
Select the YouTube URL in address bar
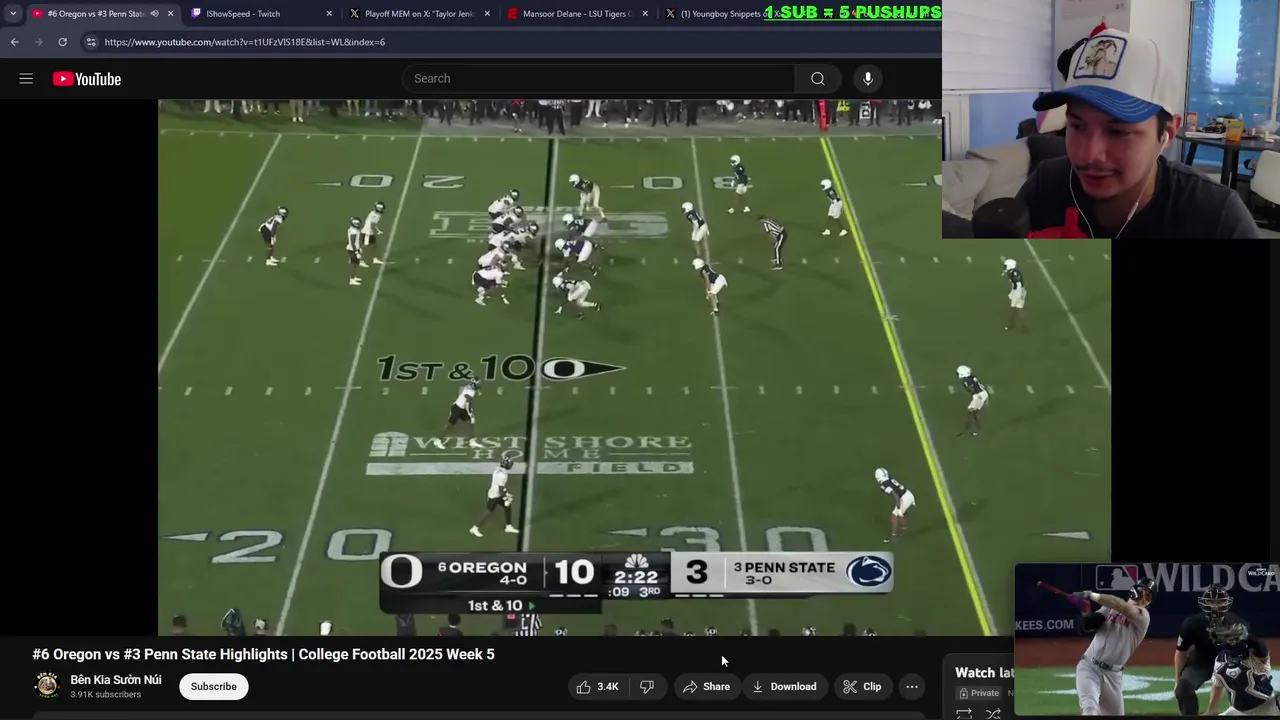pos(245,42)
